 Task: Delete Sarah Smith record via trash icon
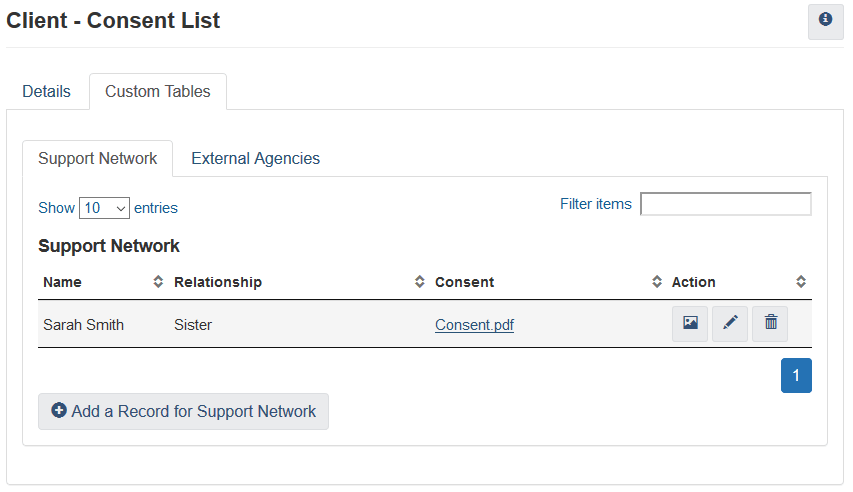pyautogui.click(x=770, y=323)
